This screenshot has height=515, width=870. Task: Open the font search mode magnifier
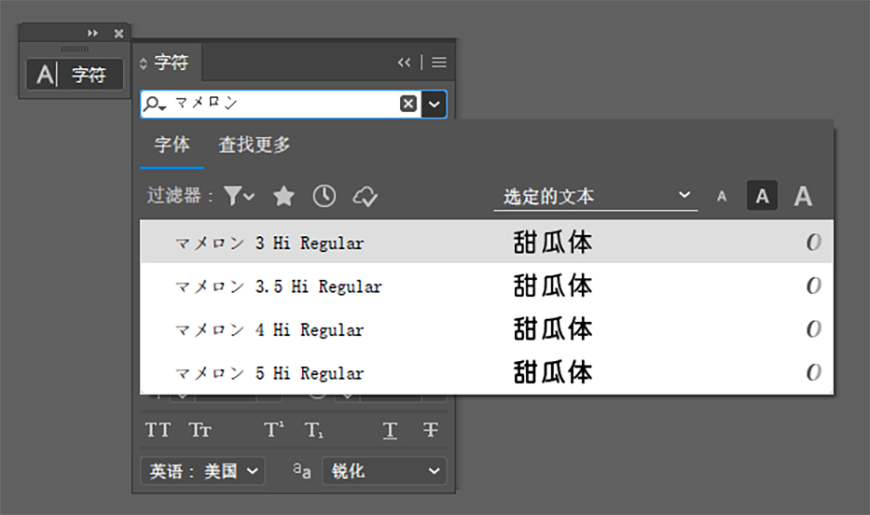click(x=154, y=104)
